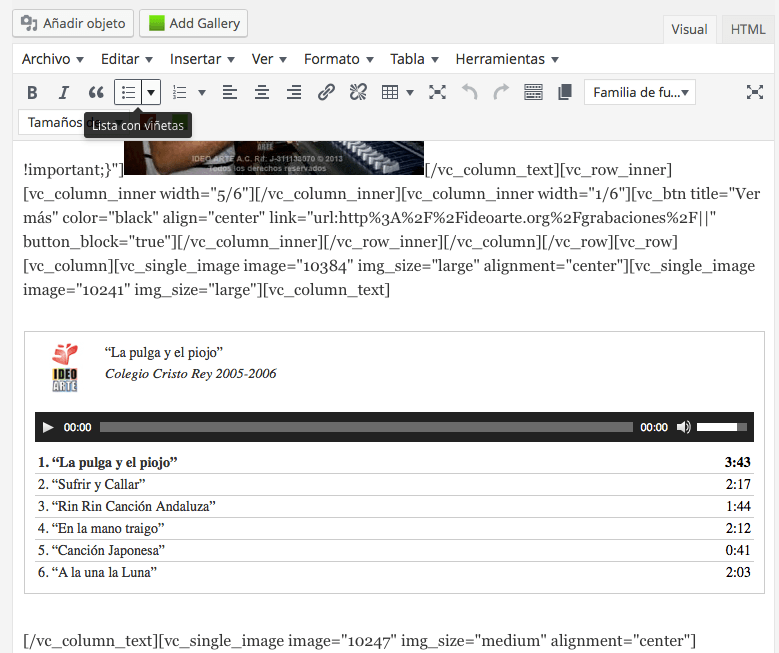The height and width of the screenshot is (653, 779).
Task: Select track "En la mano traigo"
Action: coord(394,528)
